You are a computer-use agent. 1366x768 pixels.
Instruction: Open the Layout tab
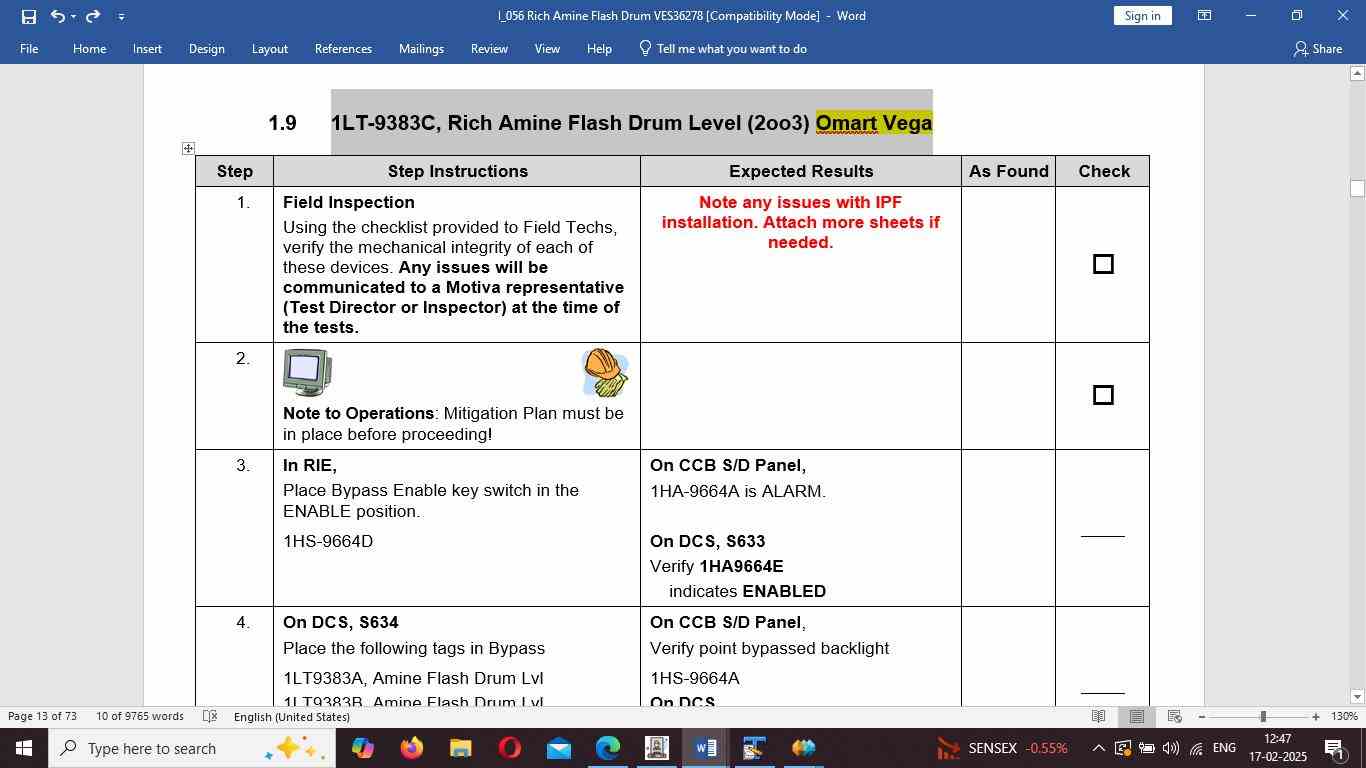point(269,48)
